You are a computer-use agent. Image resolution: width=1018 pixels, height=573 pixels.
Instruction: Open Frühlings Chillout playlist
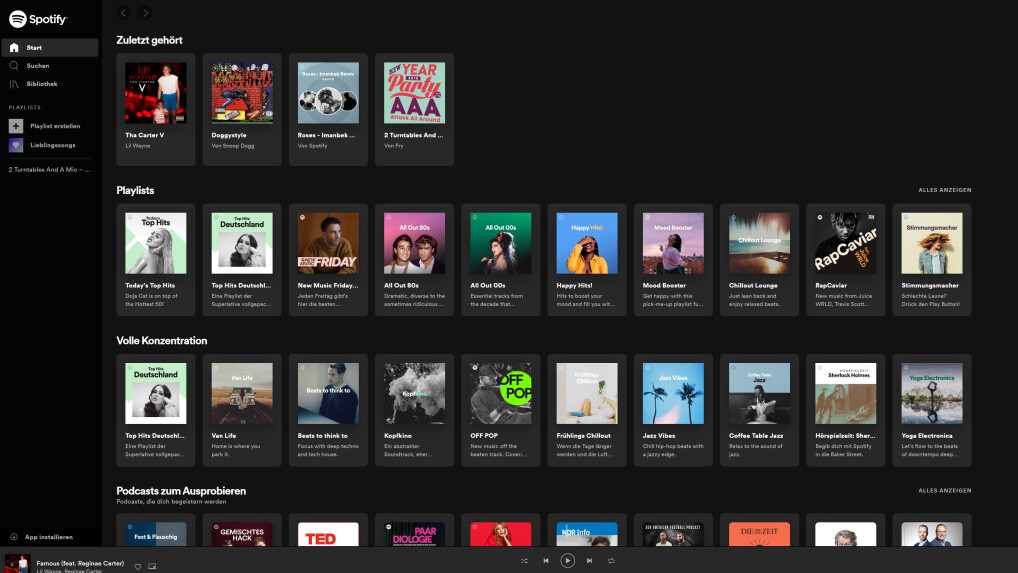pyautogui.click(x=587, y=410)
